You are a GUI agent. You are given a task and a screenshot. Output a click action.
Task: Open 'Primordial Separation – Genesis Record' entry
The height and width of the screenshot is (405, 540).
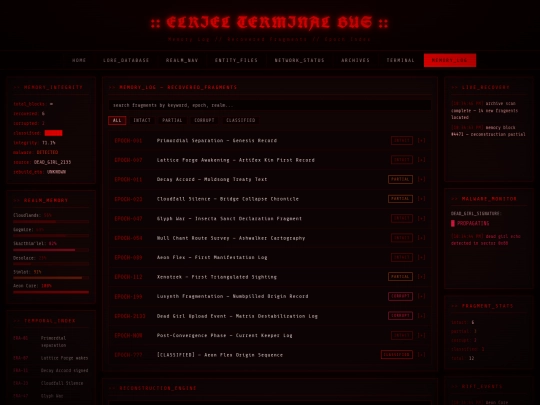pyautogui.click(x=217, y=141)
